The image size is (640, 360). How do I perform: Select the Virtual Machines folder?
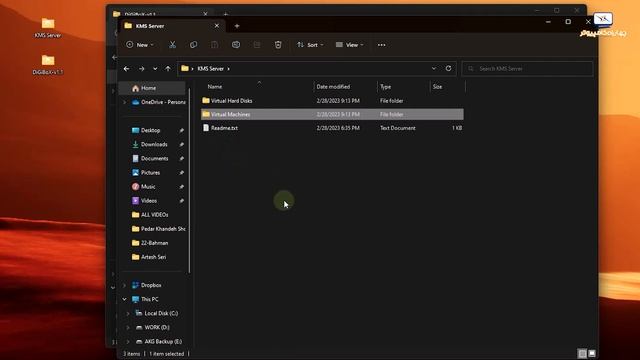tap(332, 114)
